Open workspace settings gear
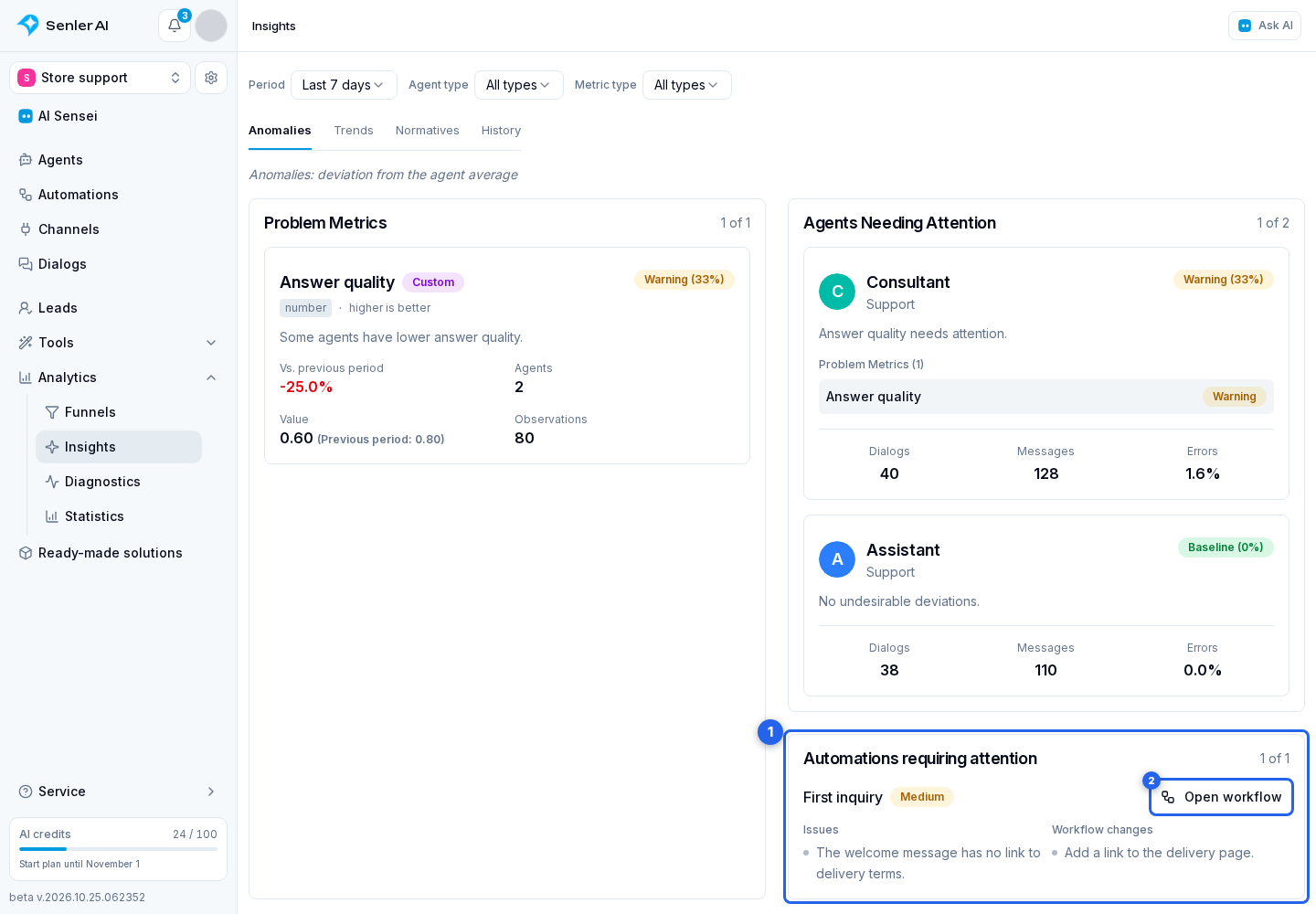 pyautogui.click(x=211, y=78)
